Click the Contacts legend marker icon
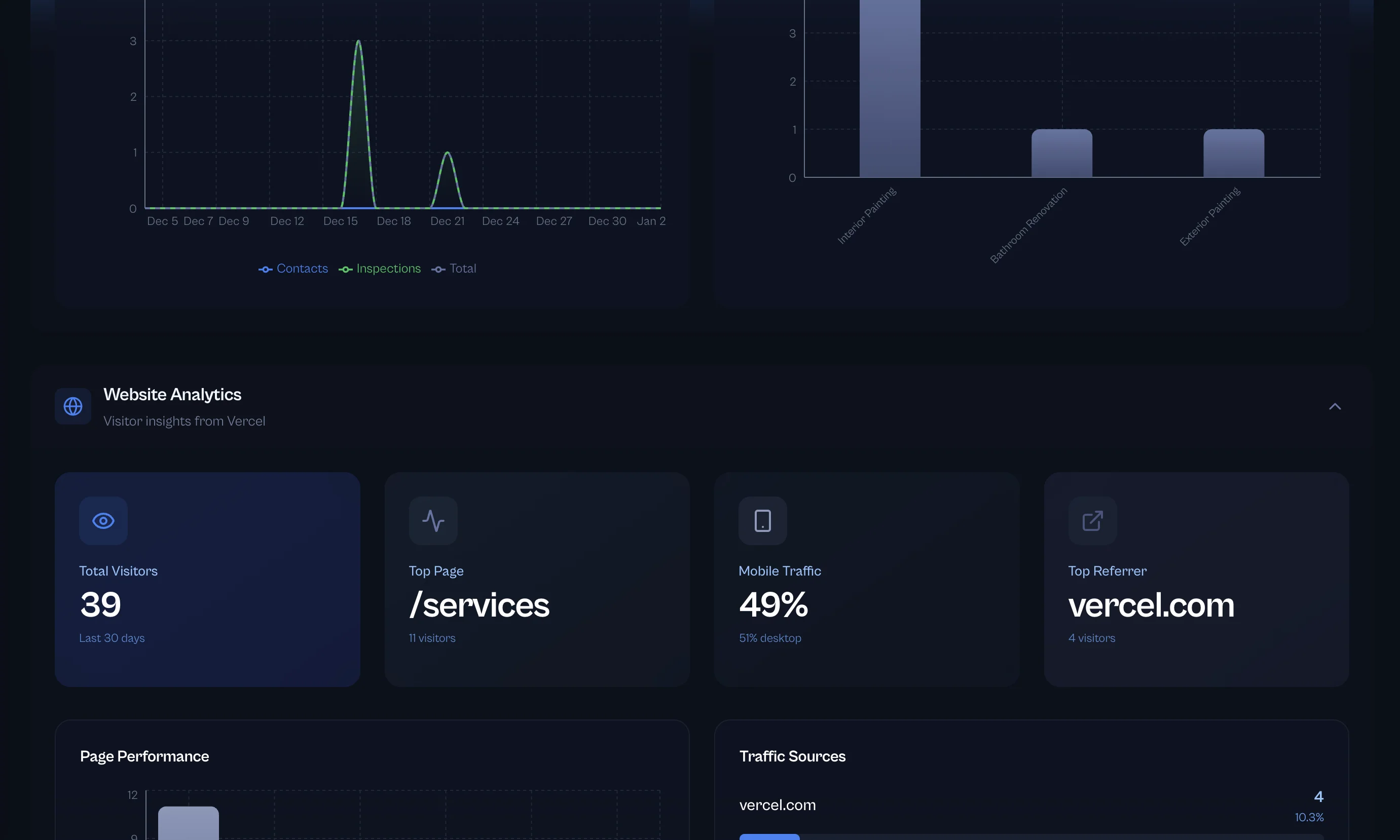Screen dimensions: 1400x840 pyautogui.click(x=265, y=269)
